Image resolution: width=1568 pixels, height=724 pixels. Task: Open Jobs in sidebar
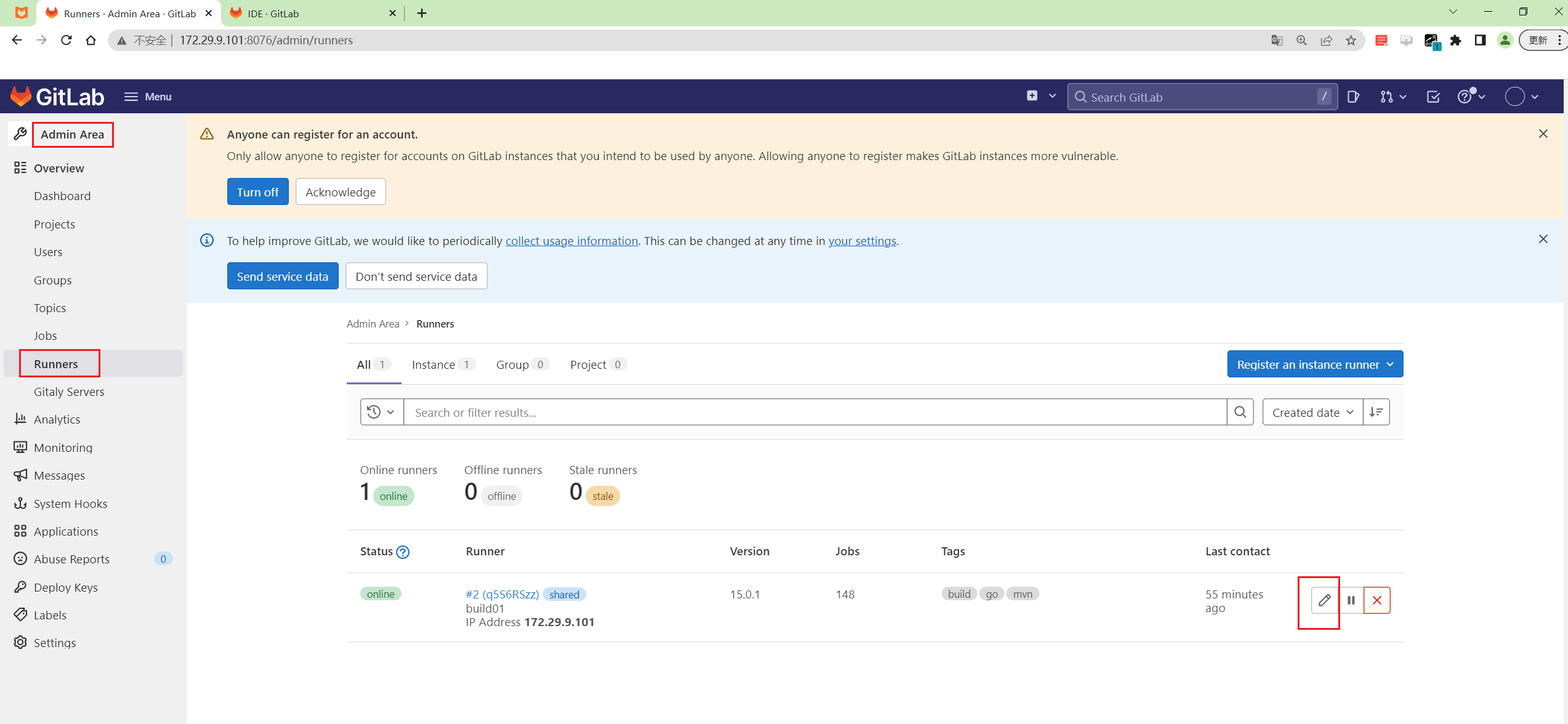click(x=45, y=336)
